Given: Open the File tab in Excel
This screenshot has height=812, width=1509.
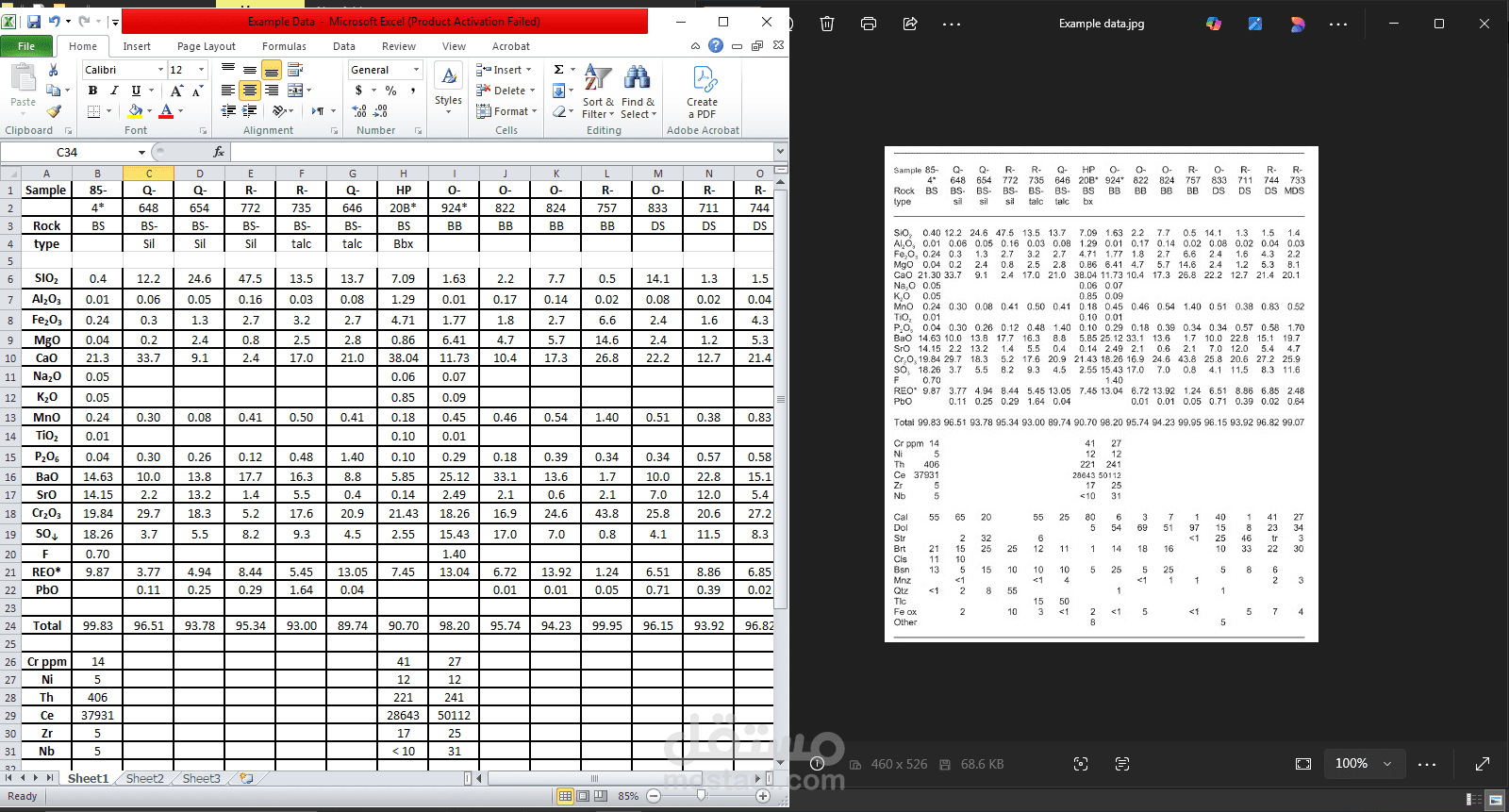Looking at the screenshot, I should point(26,46).
